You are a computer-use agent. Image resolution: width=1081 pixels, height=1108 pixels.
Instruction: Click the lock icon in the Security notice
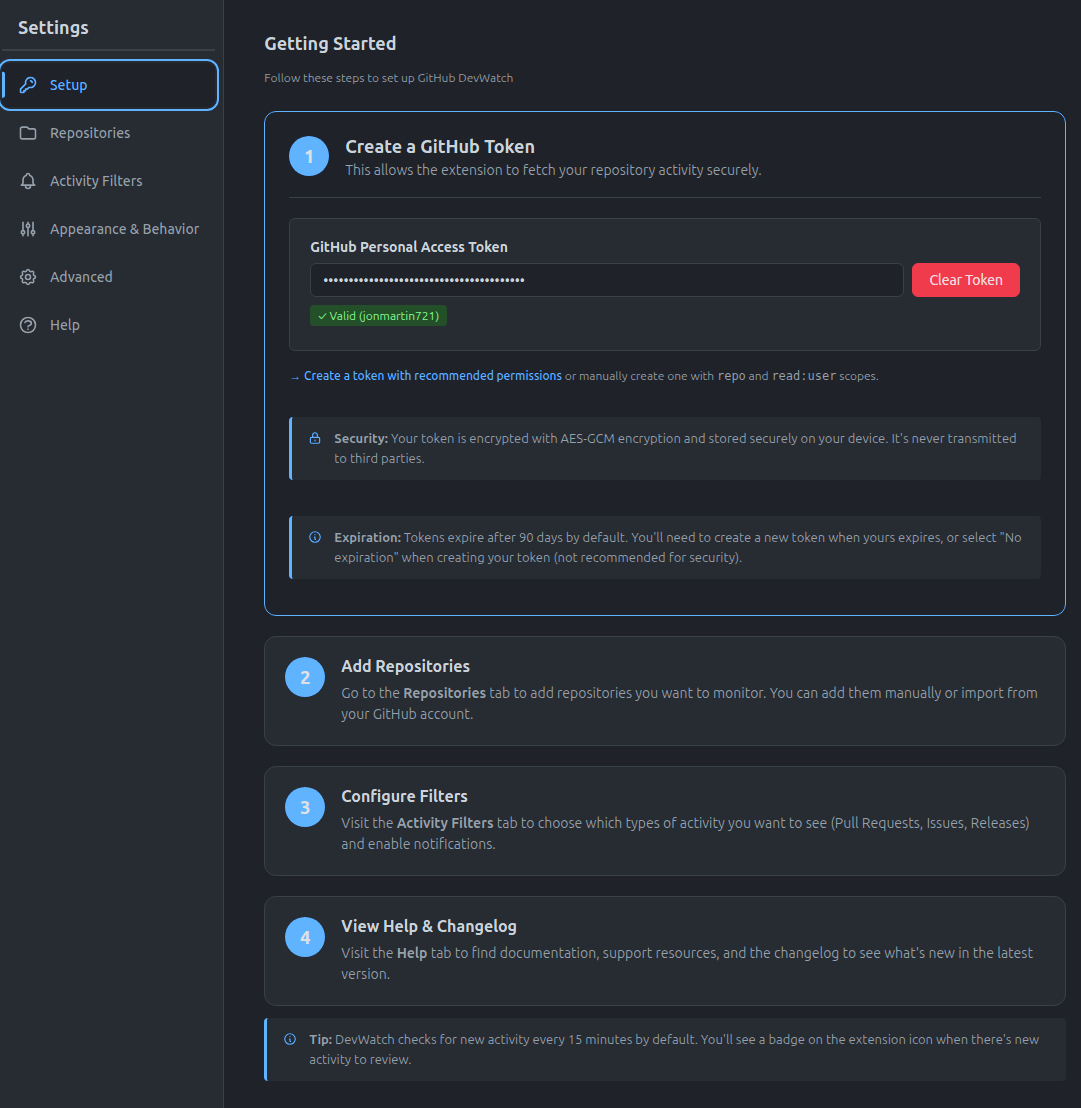[x=315, y=438]
